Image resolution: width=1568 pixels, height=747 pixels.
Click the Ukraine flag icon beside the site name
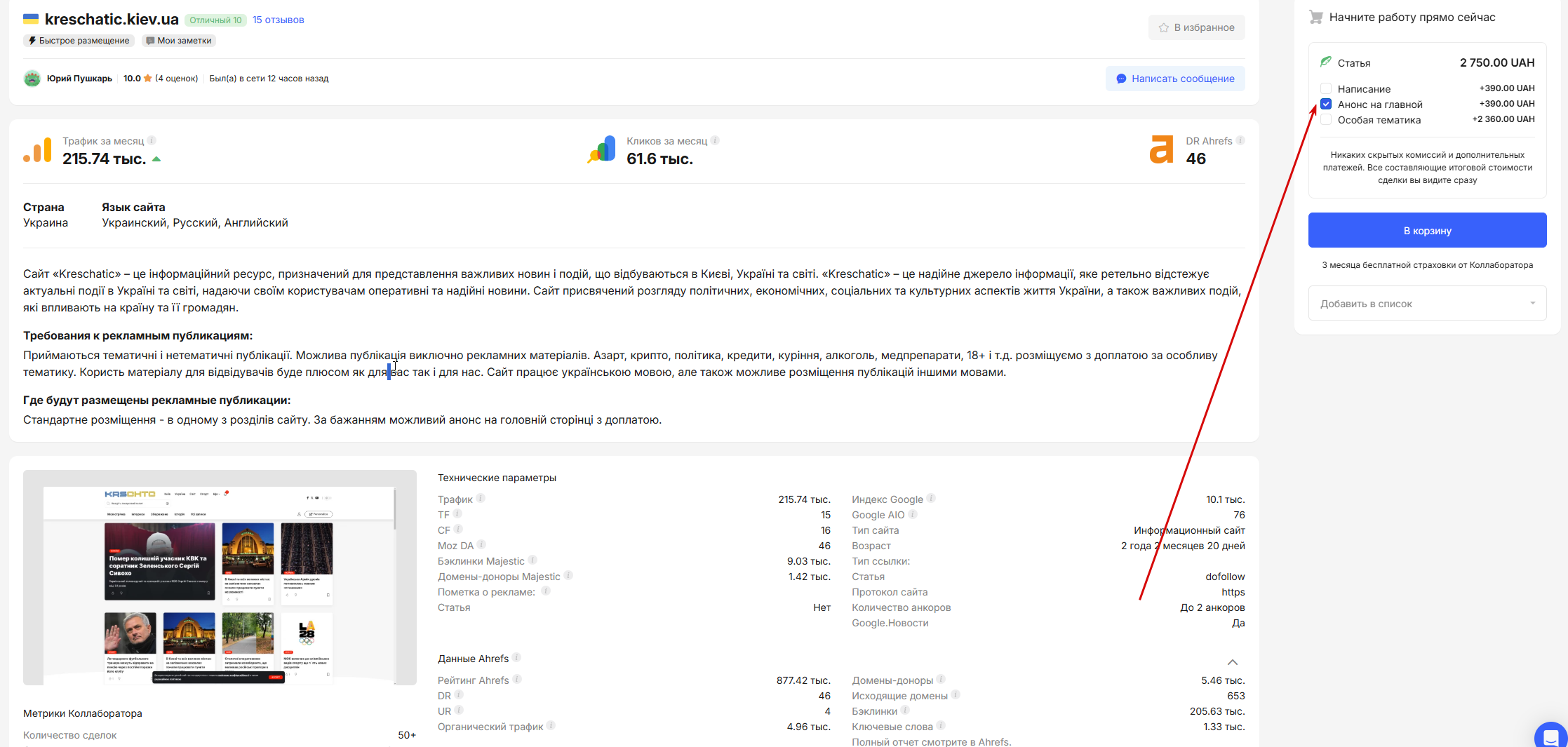pos(31,19)
